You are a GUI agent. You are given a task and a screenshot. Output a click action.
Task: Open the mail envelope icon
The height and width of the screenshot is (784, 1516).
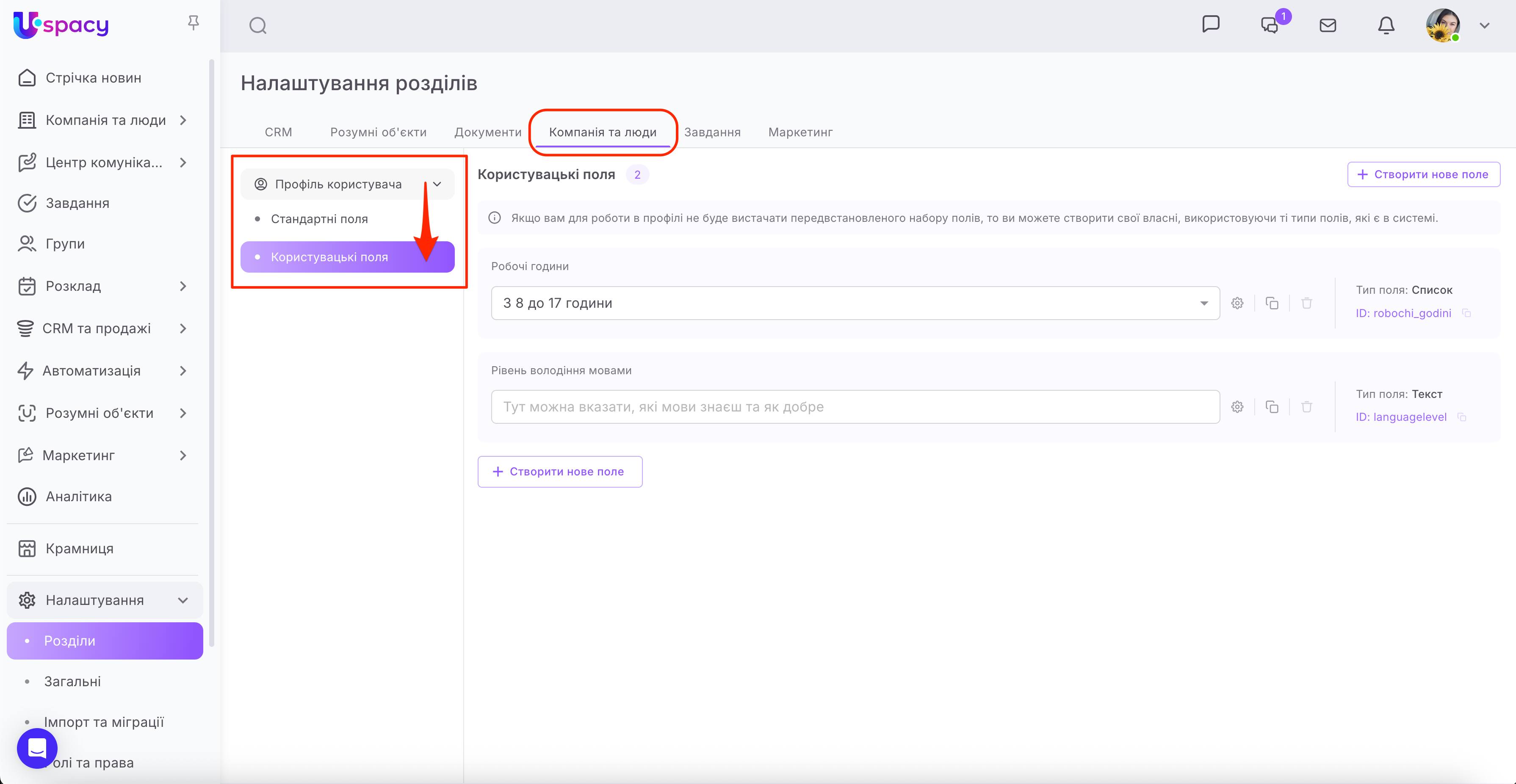(1328, 25)
